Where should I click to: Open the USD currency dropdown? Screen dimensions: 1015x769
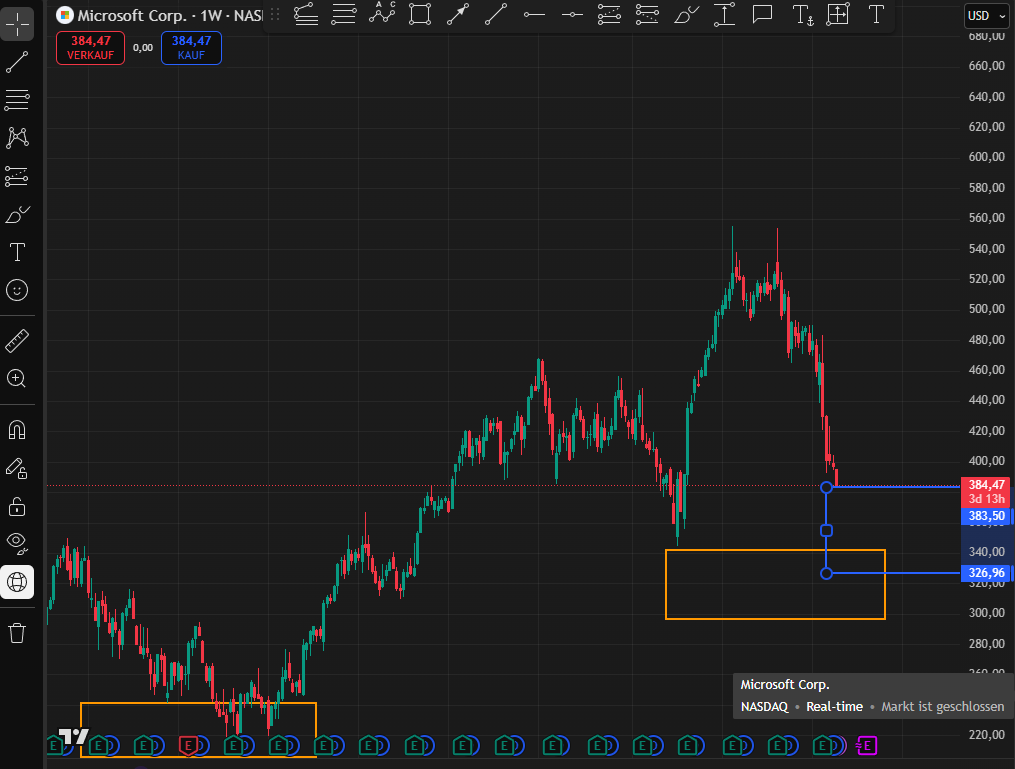click(987, 16)
